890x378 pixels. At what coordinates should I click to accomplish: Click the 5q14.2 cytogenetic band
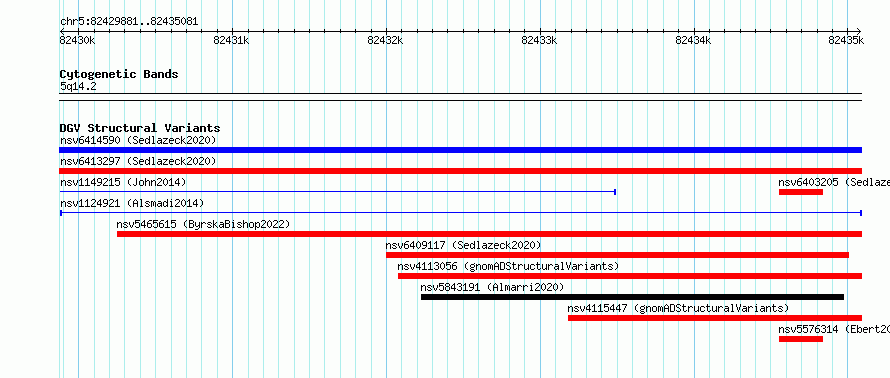[x=460, y=97]
